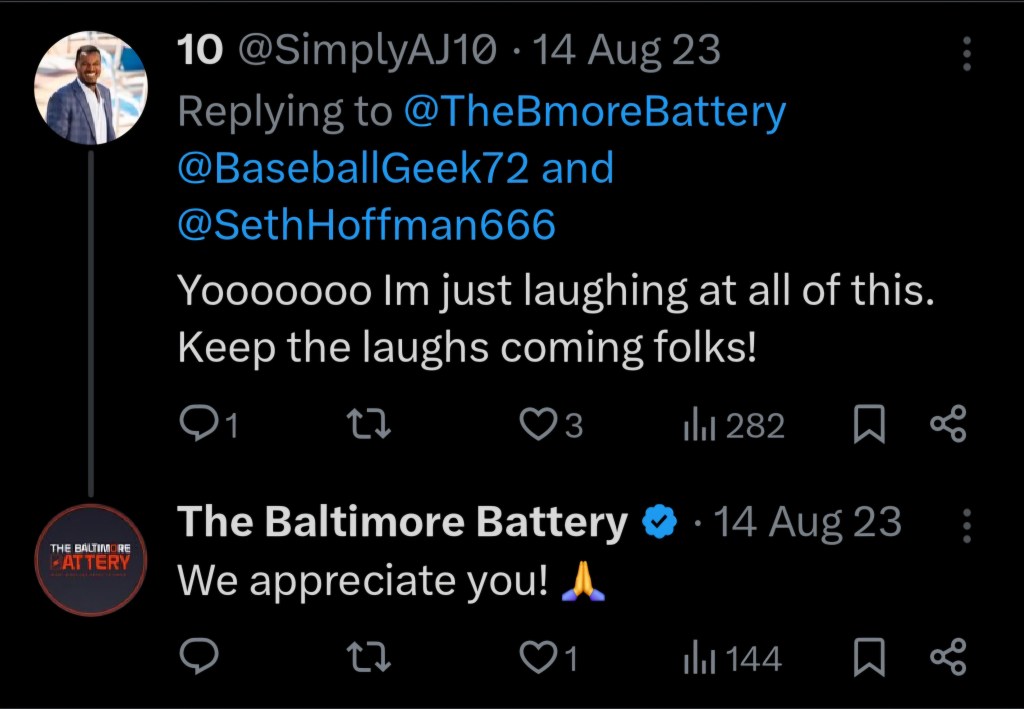Open more options on Baltimore Battery tweet
The width and height of the screenshot is (1024, 709).
coord(967,524)
